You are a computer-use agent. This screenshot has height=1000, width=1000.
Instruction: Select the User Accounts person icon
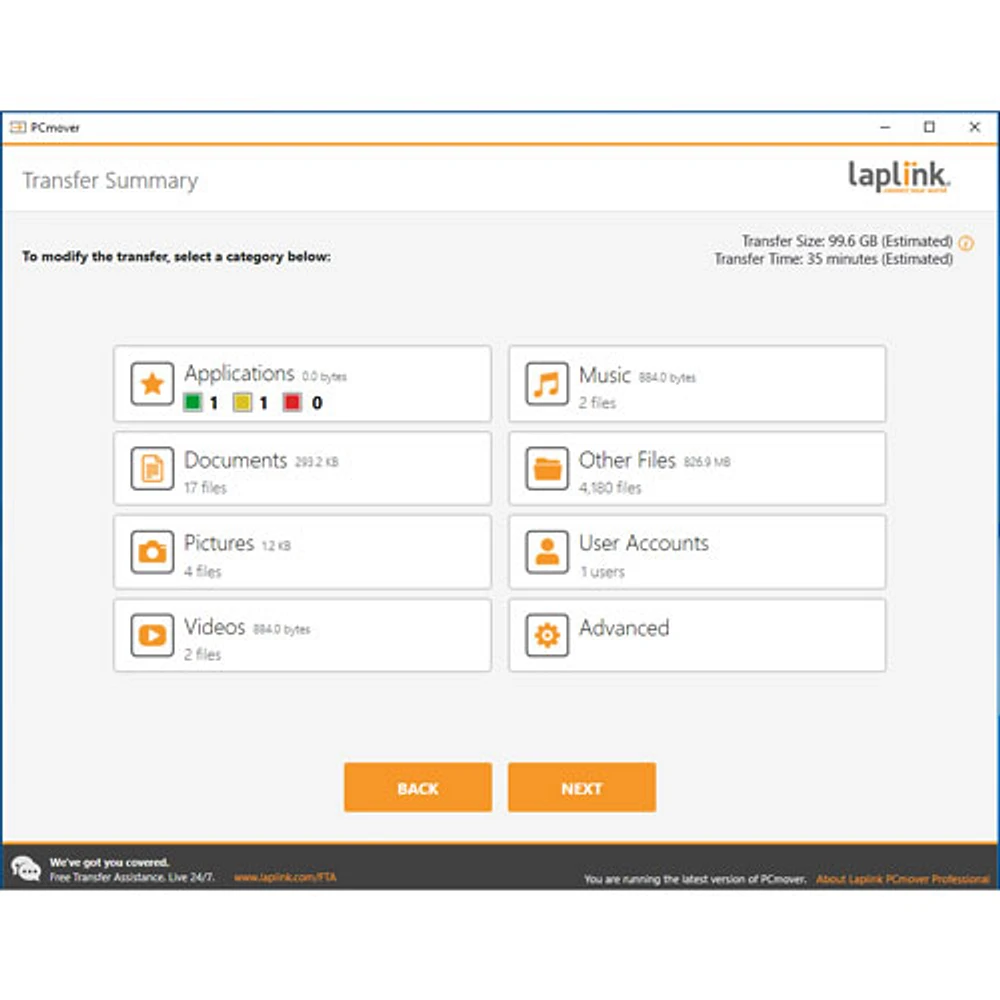pyautogui.click(x=546, y=551)
